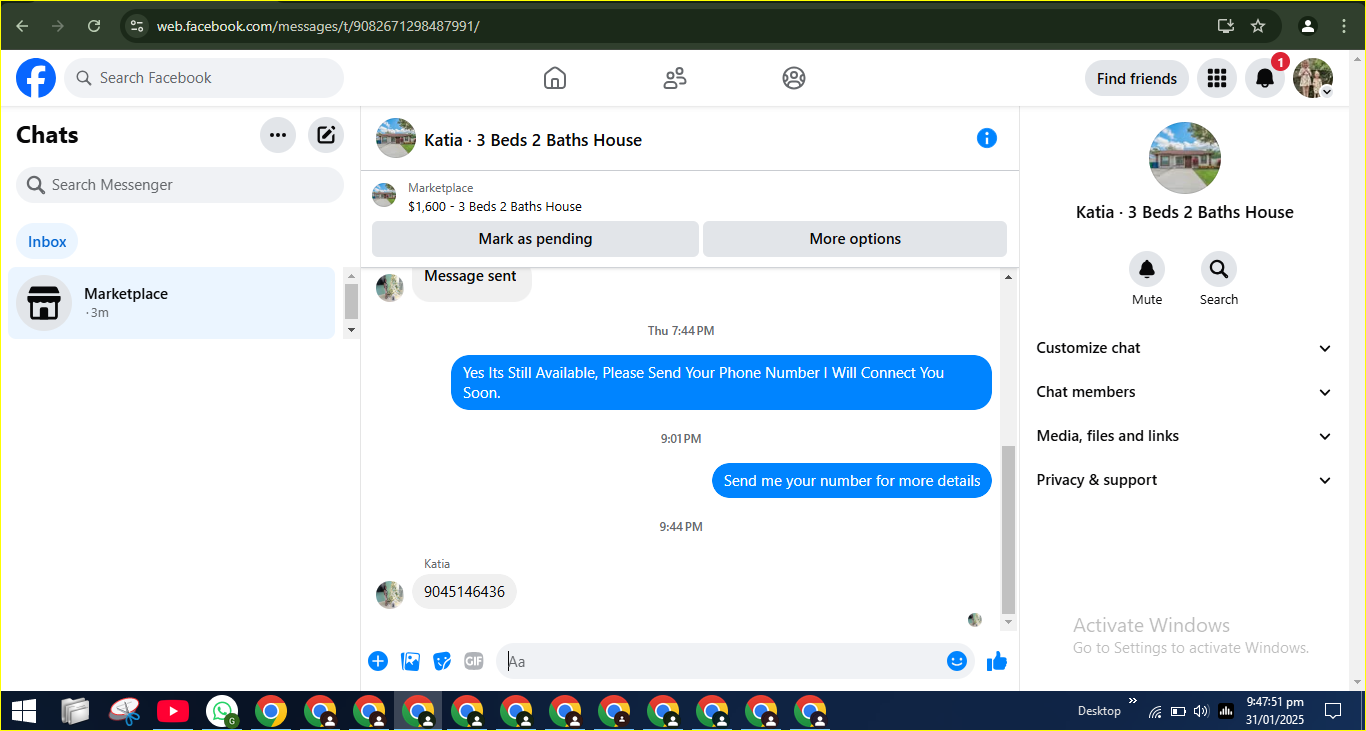This screenshot has height=731, width=1366.
Task: Expand the Chat members section
Action: click(1185, 392)
